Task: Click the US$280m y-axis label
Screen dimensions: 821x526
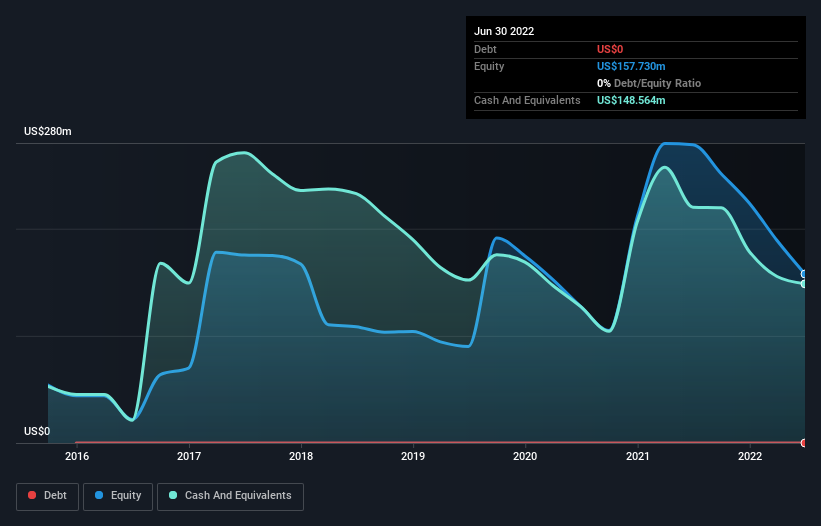Action: (48, 131)
